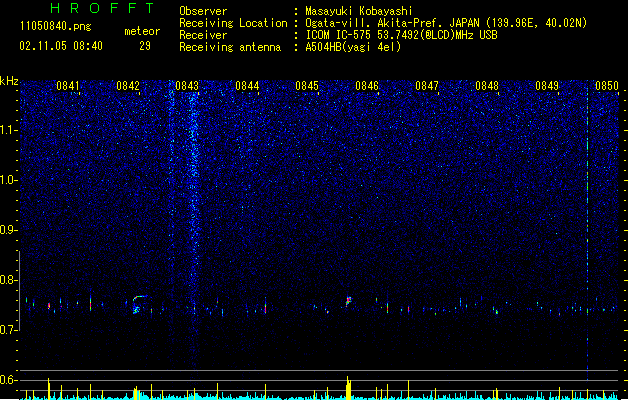Click the date stamp 02.11.05 08:40
The height and width of the screenshot is (400, 629).
click(61, 46)
